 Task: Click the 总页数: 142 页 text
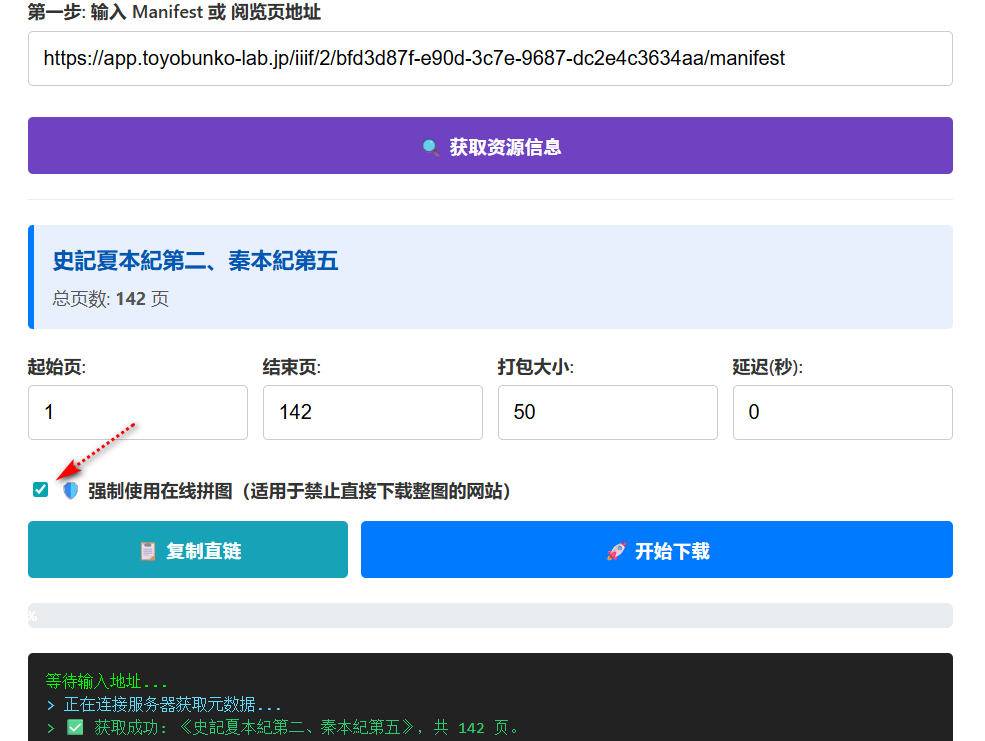pyautogui.click(x=111, y=299)
